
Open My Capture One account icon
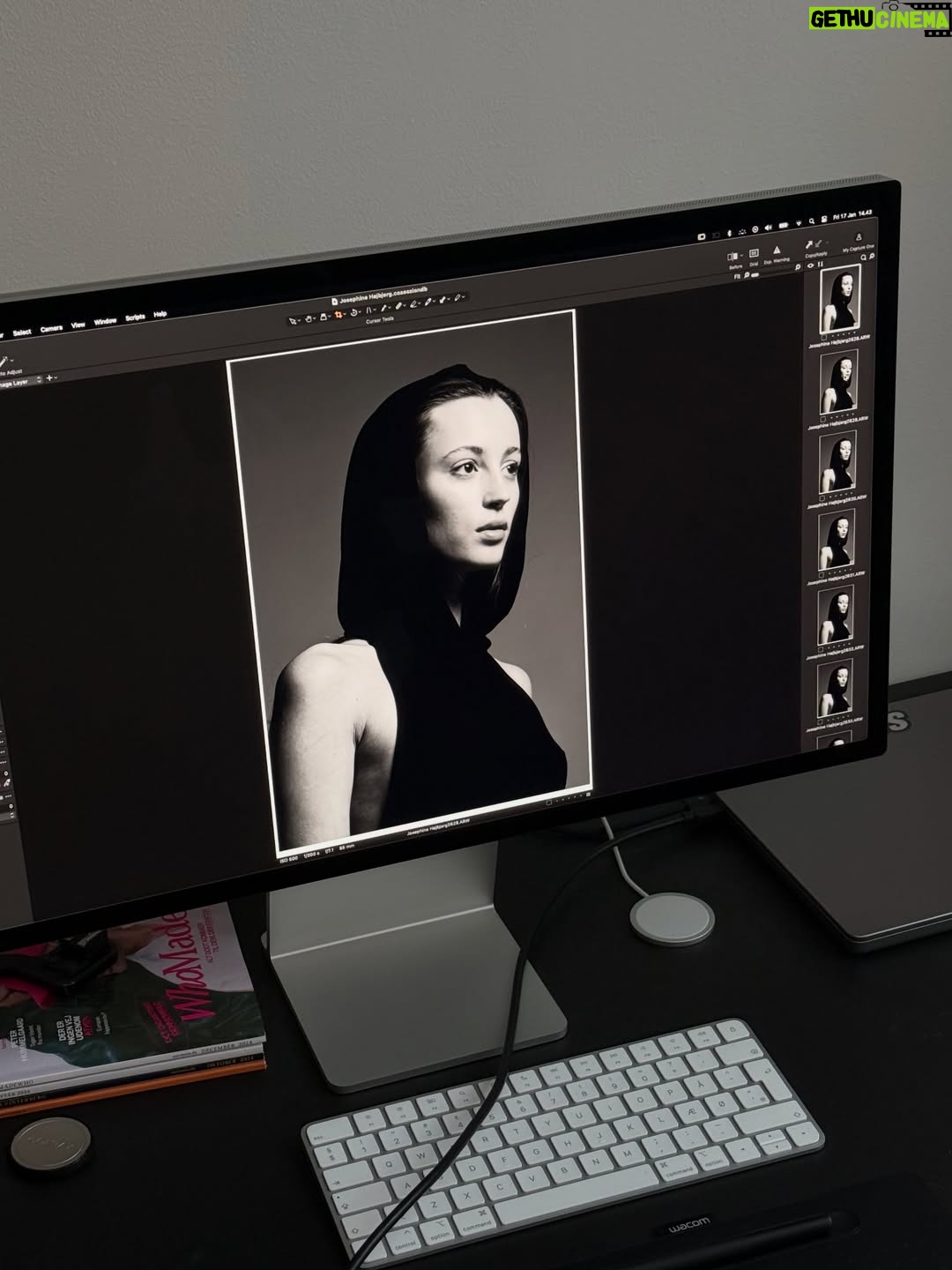859,237
